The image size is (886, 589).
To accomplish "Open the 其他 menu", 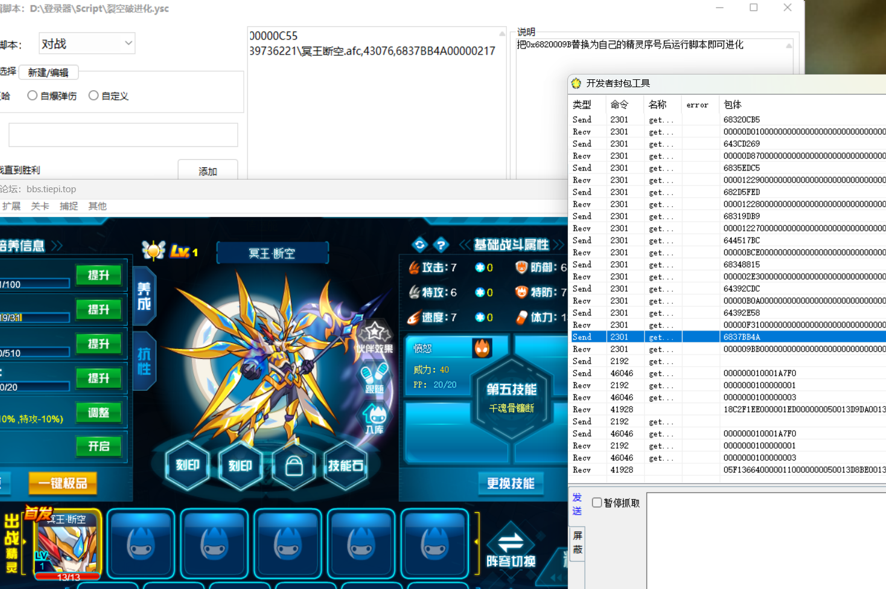I will [97, 206].
